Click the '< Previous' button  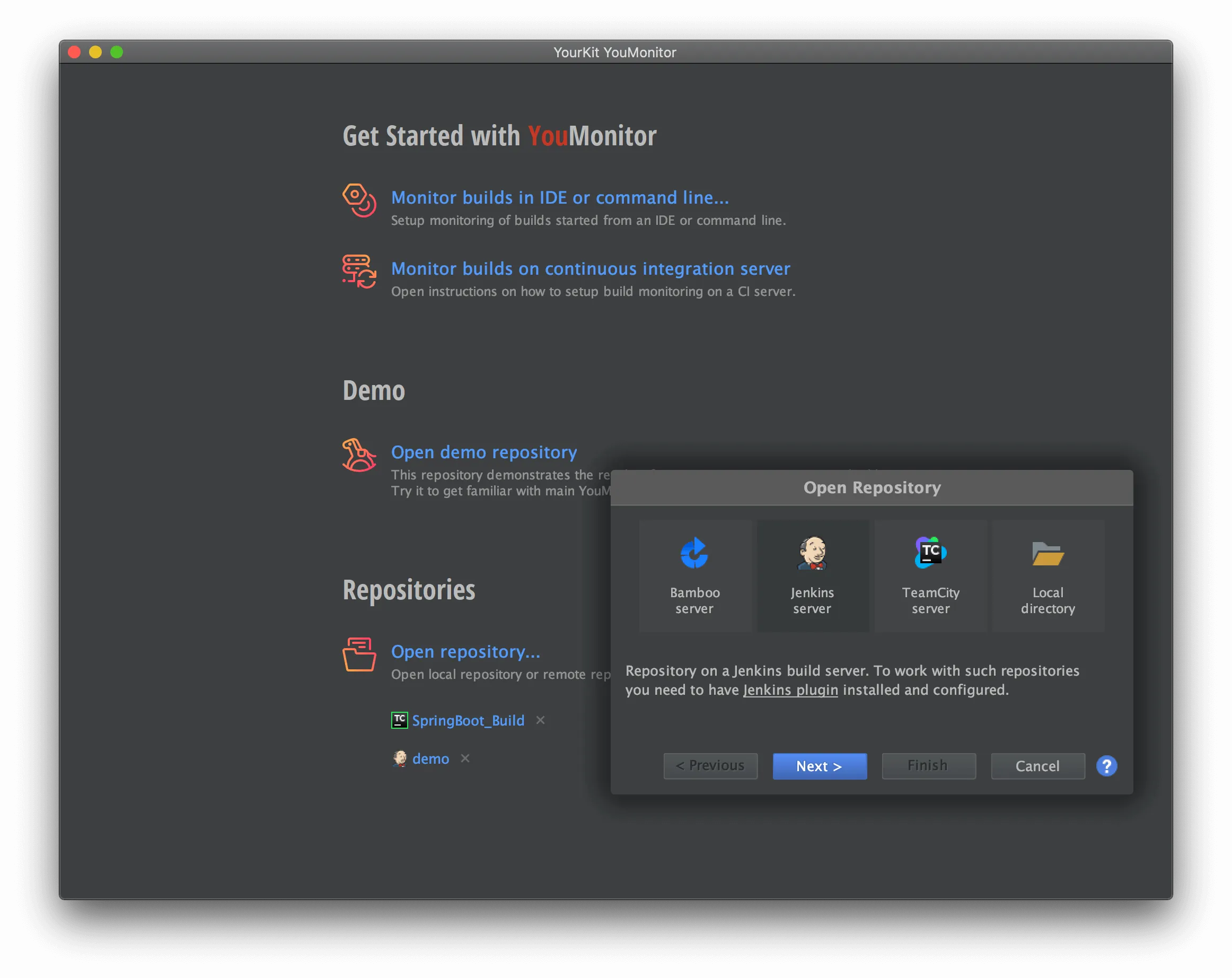coord(710,766)
